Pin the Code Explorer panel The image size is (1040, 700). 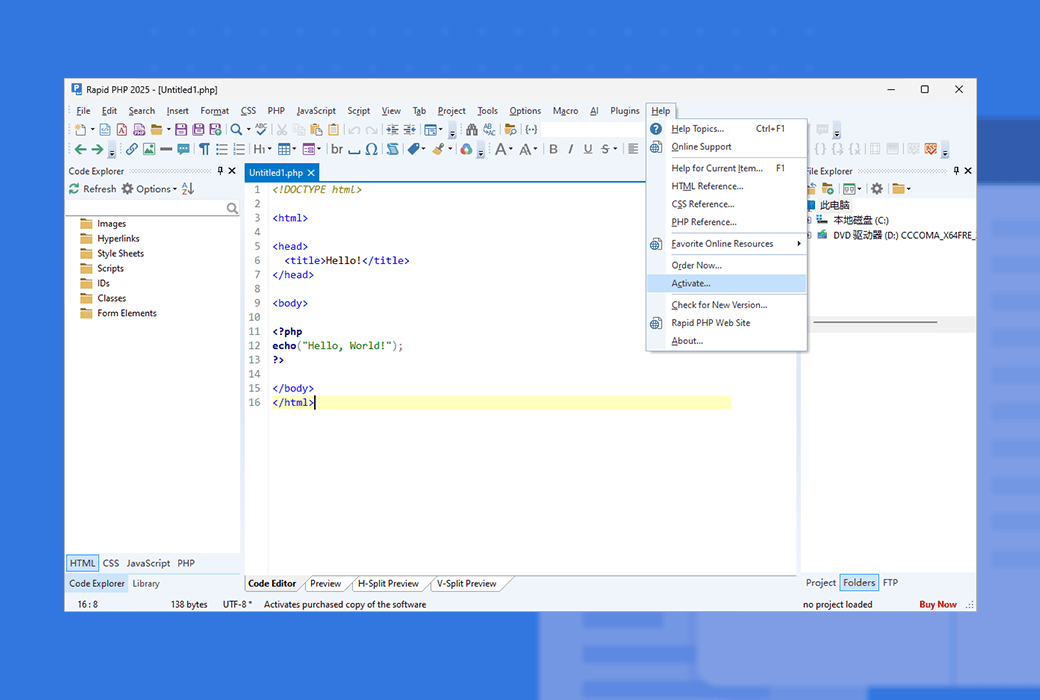tap(220, 171)
